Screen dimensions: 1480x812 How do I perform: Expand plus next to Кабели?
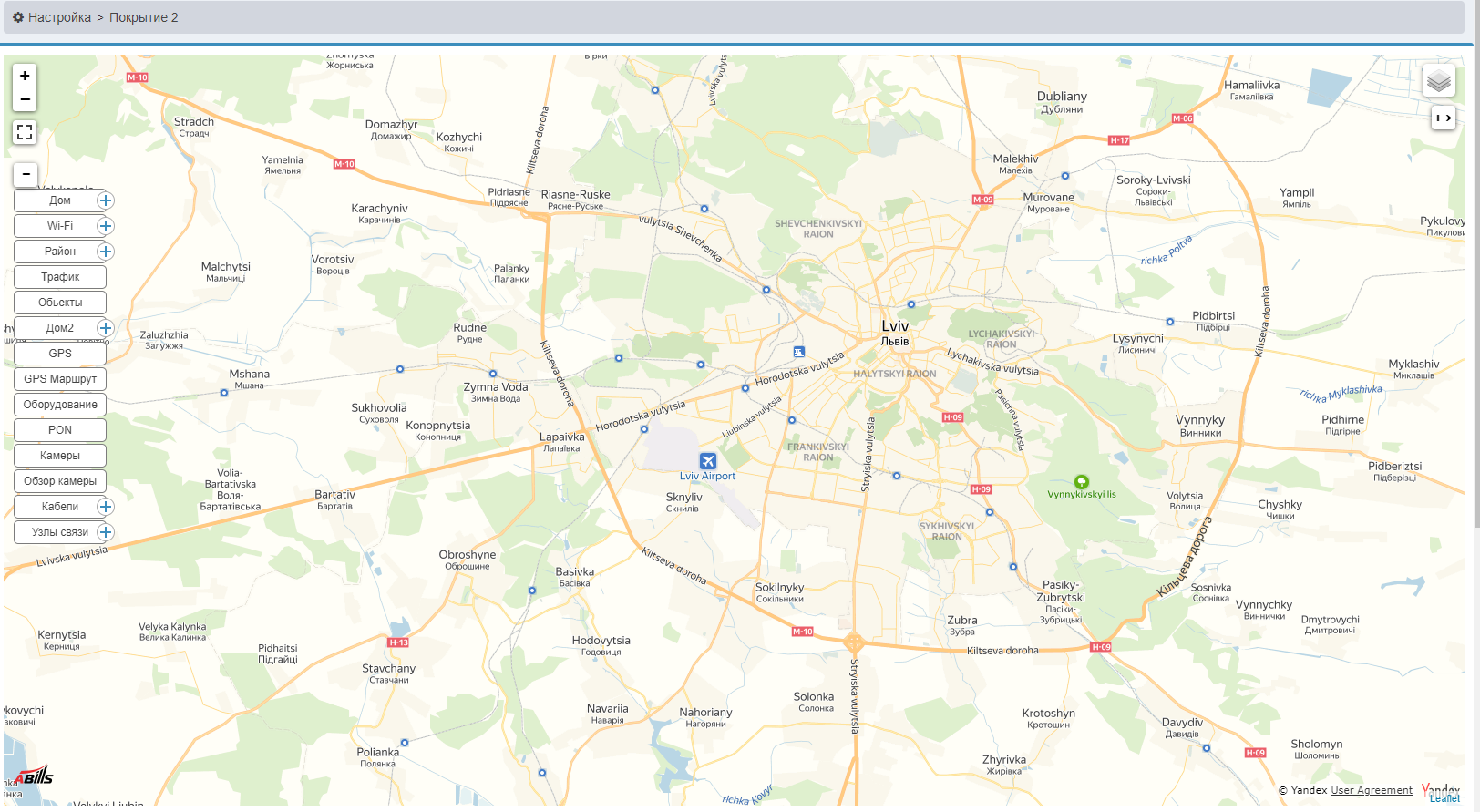(x=106, y=507)
